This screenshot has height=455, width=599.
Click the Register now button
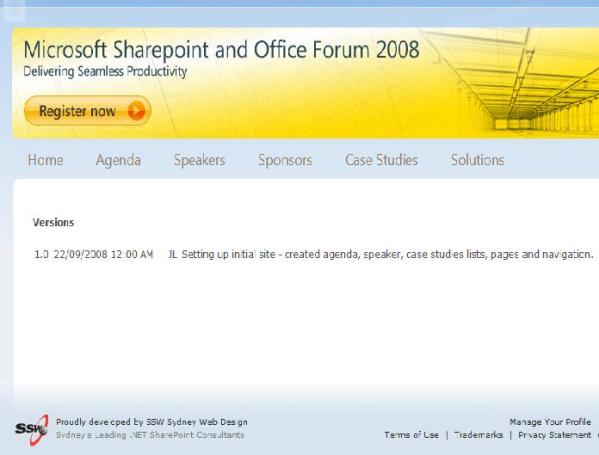point(87,111)
